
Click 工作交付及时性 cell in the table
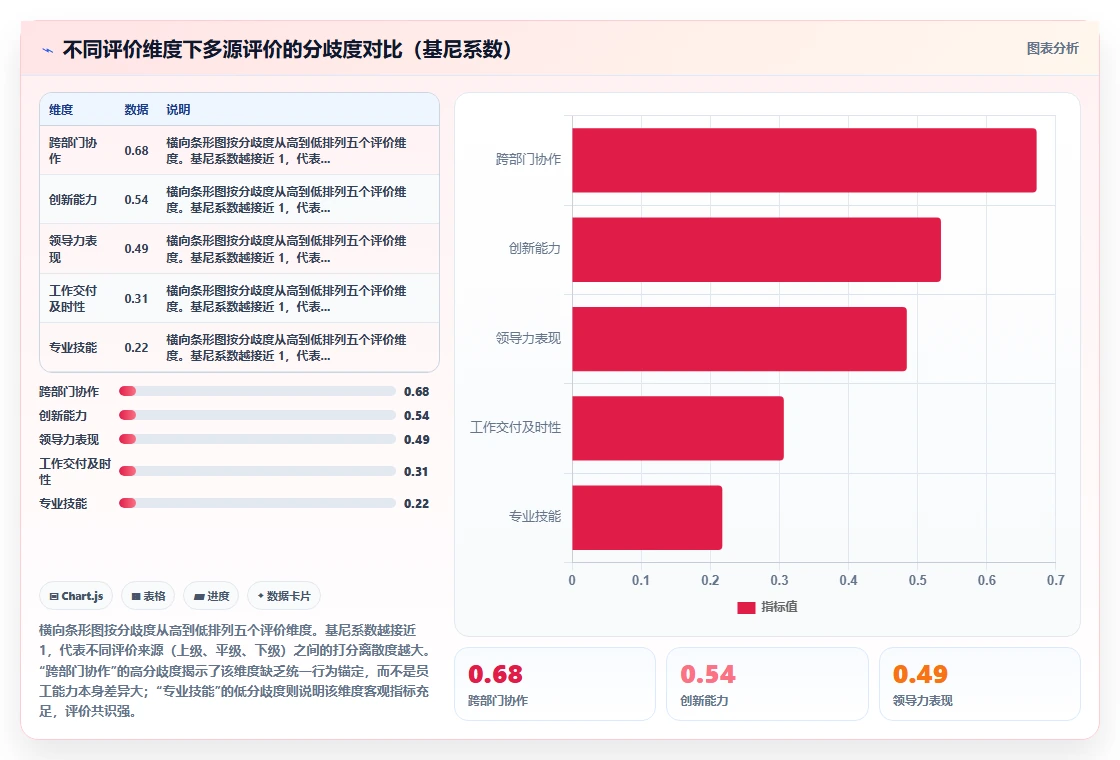73,299
